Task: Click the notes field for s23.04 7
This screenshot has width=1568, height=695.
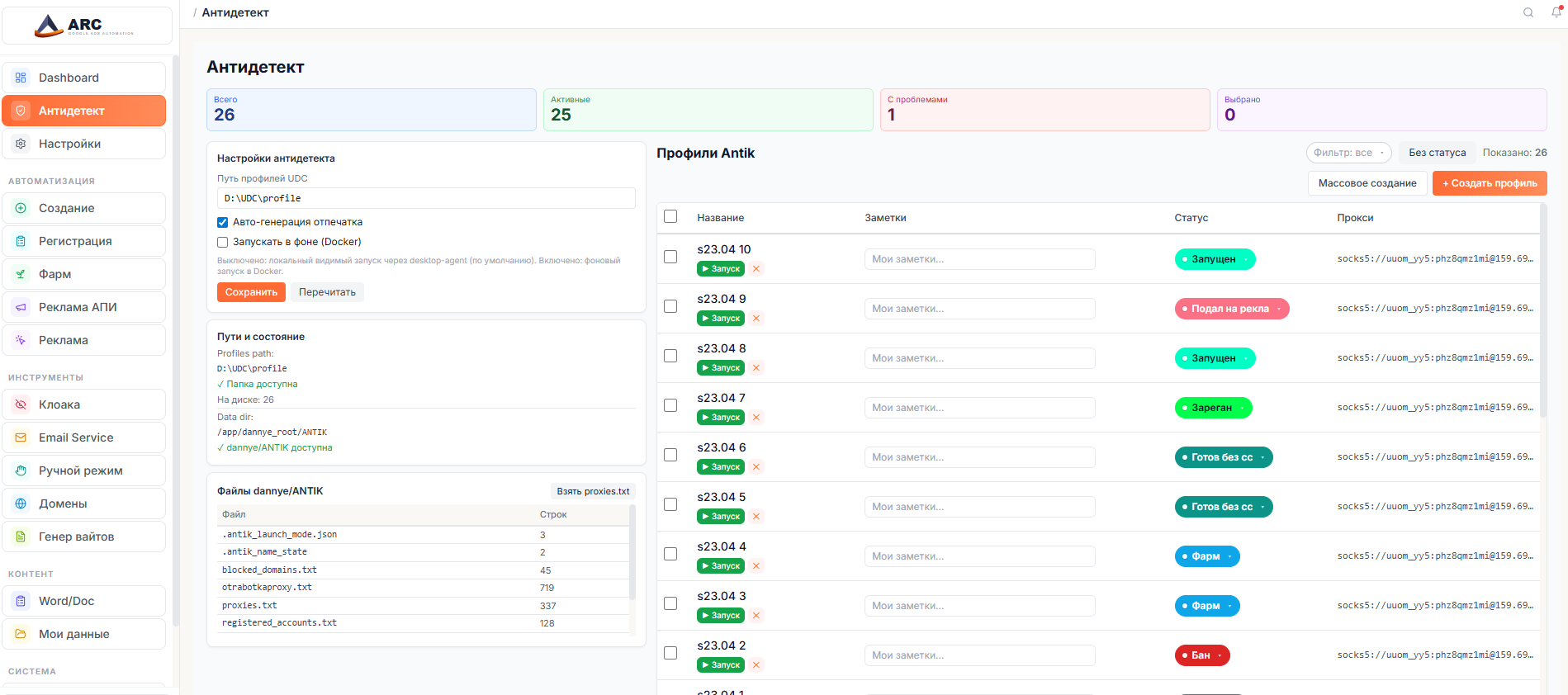Action: [x=979, y=408]
